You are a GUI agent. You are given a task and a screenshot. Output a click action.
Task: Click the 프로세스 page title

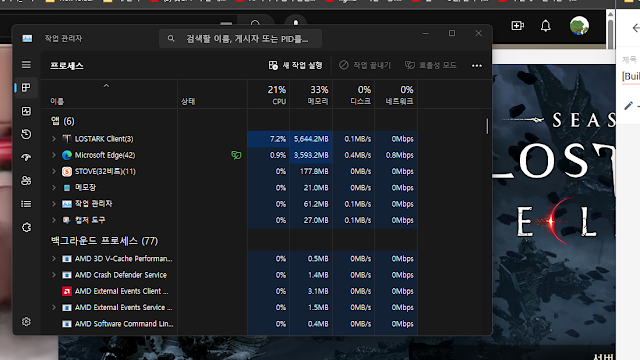(x=67, y=66)
